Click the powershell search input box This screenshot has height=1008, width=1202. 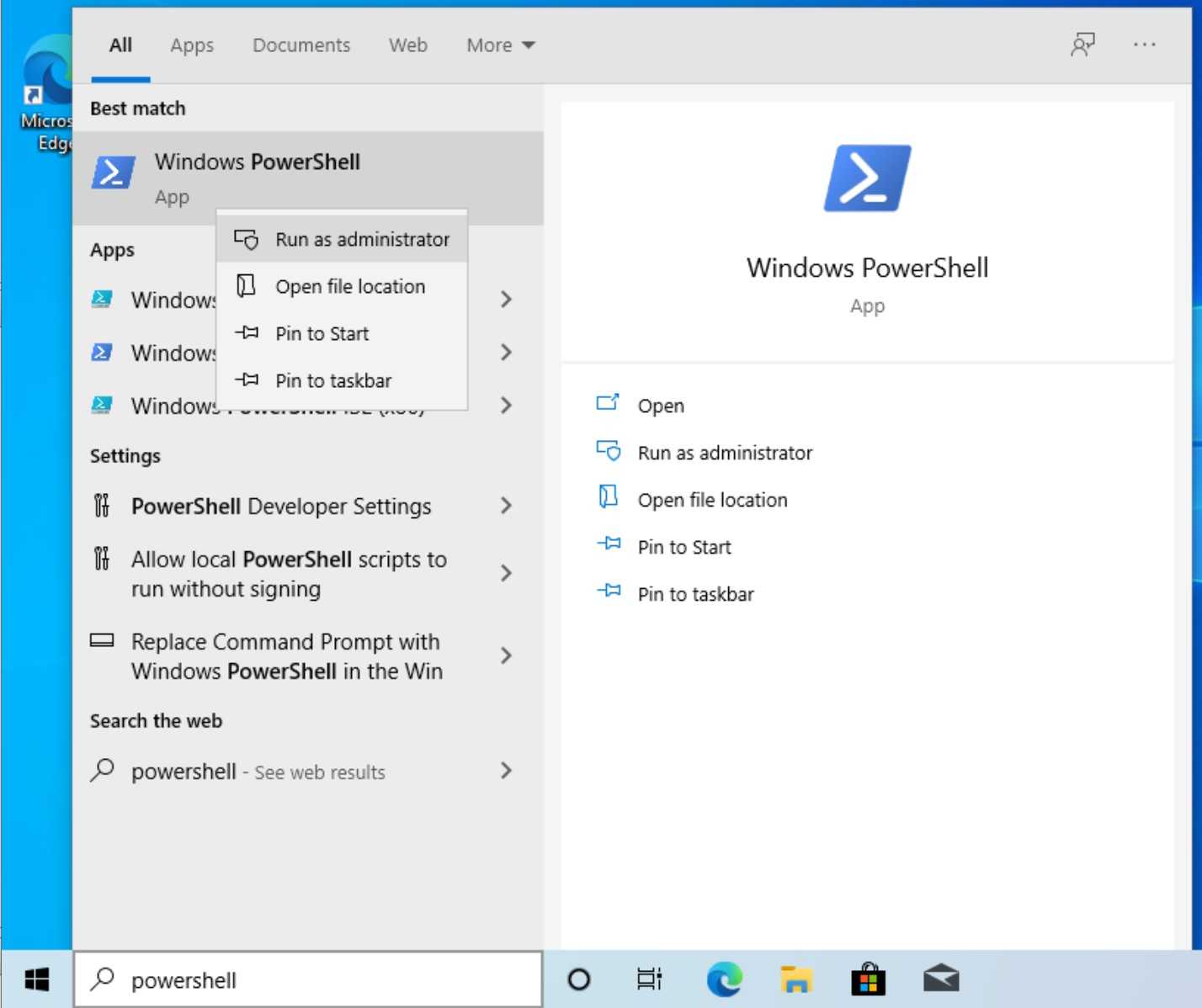coord(320,980)
